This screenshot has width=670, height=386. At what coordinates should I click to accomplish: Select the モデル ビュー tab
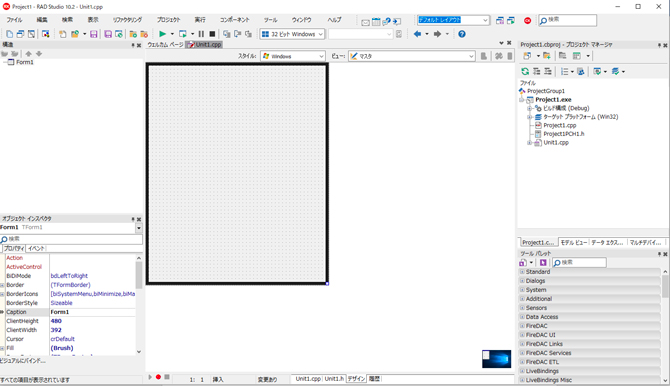coord(573,242)
